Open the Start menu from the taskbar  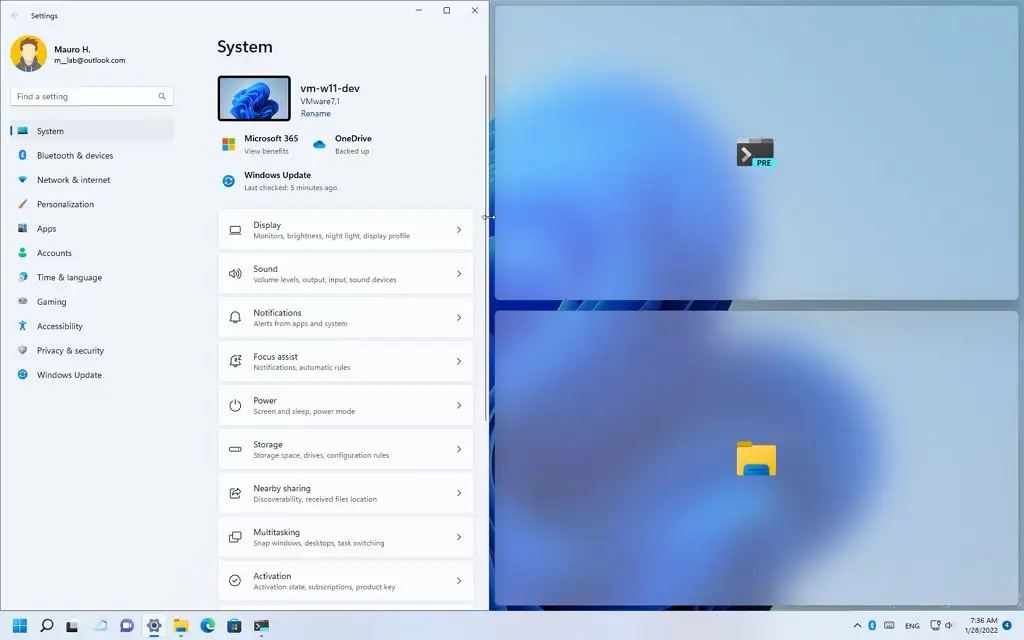point(20,626)
